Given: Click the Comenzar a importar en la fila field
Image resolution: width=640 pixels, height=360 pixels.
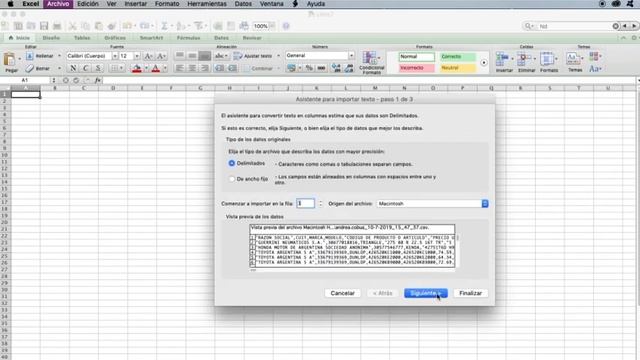Looking at the screenshot, I should coord(305,203).
